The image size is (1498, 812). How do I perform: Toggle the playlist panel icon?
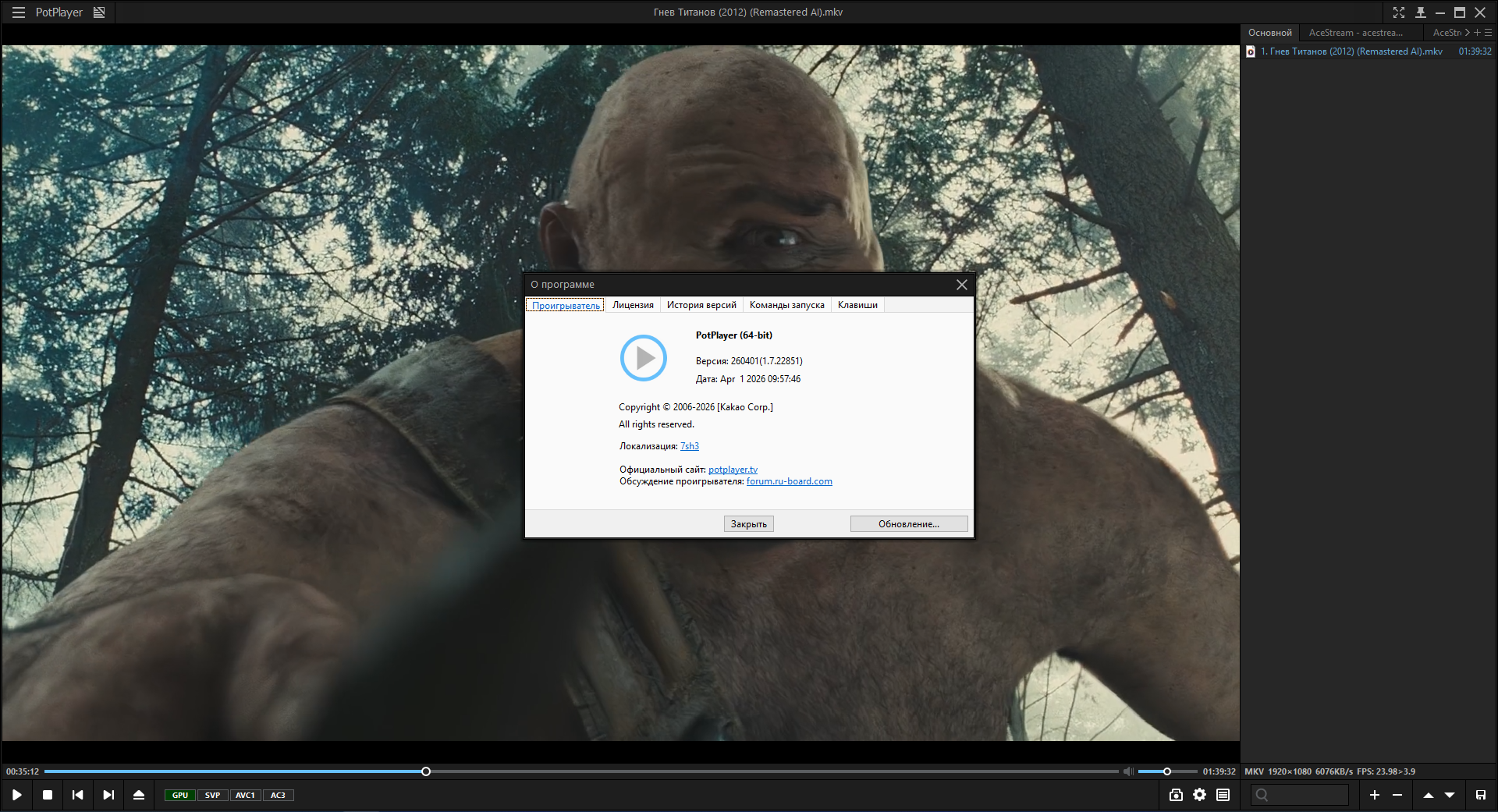tap(1223, 795)
